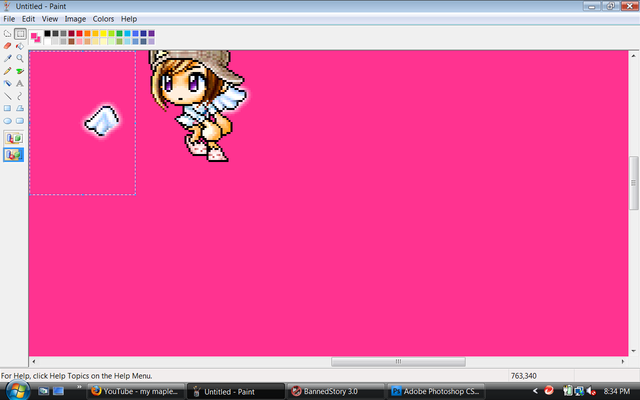Click the horizontal scrollbar right arrow
The height and width of the screenshot is (400, 640).
[623, 361]
